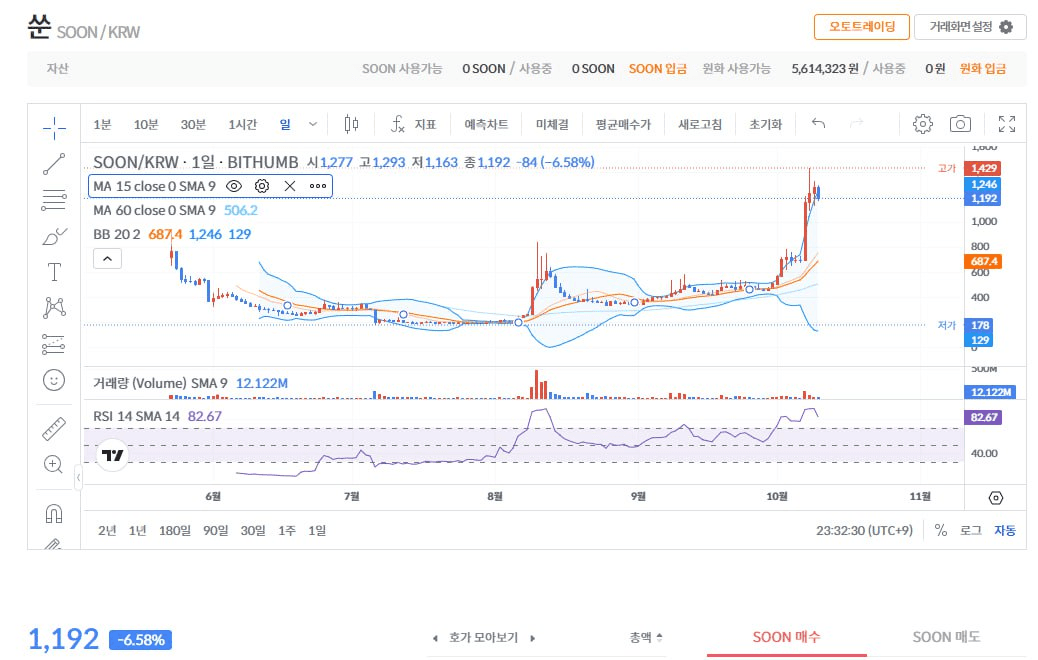1038x660 pixels.
Task: Undo the last chart action
Action: [818, 124]
